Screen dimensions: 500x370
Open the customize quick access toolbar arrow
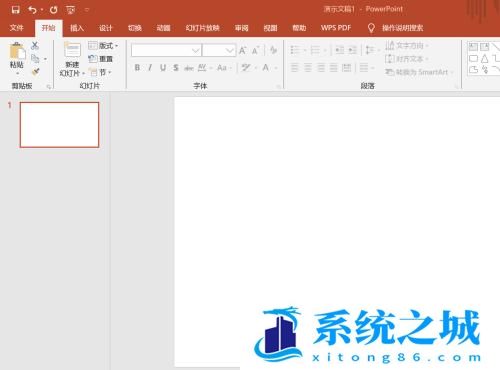87,10
